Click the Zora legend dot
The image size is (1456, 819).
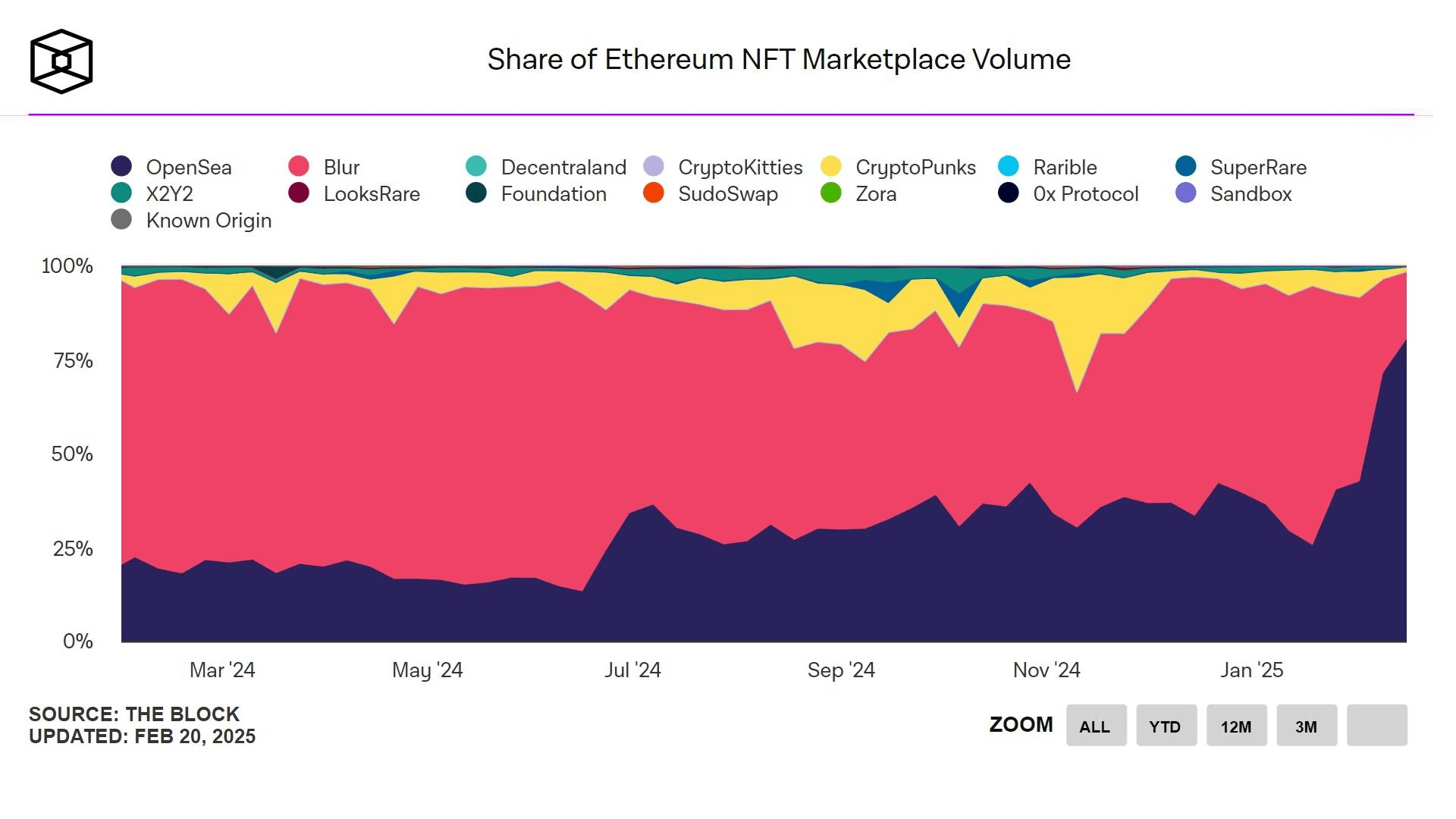pyautogui.click(x=831, y=193)
